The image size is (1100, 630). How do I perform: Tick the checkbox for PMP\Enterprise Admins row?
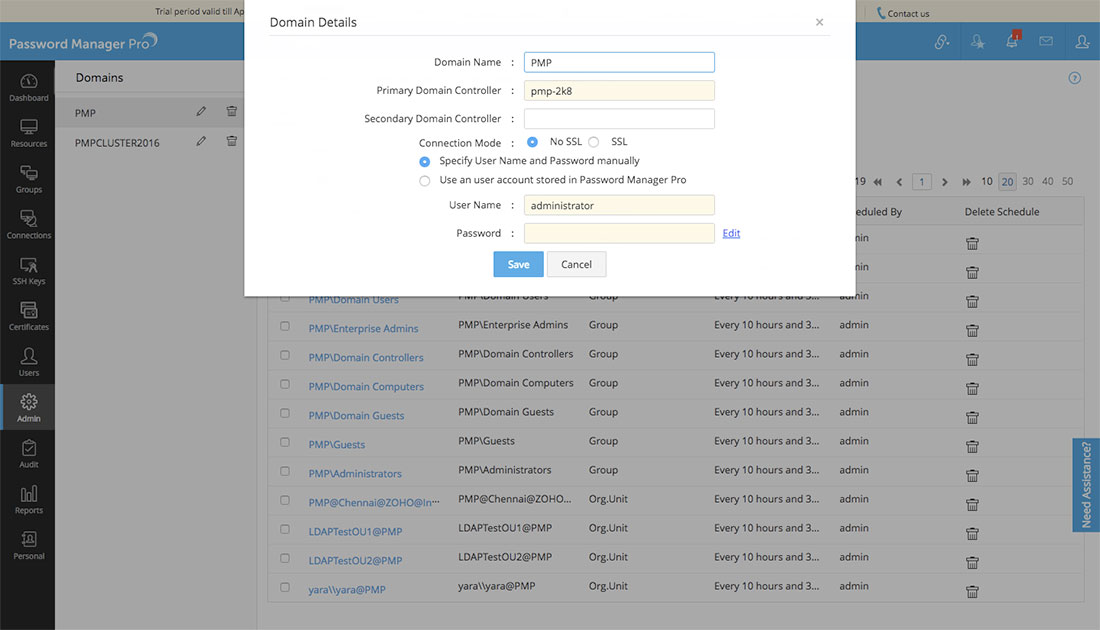(285, 326)
